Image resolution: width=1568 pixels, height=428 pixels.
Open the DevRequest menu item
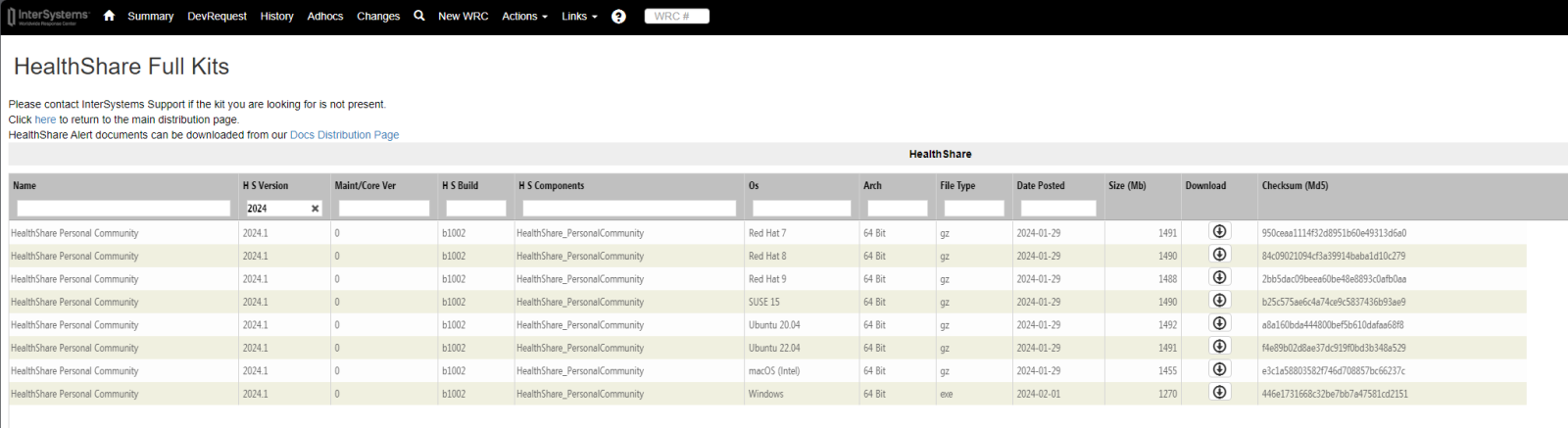[x=217, y=17]
